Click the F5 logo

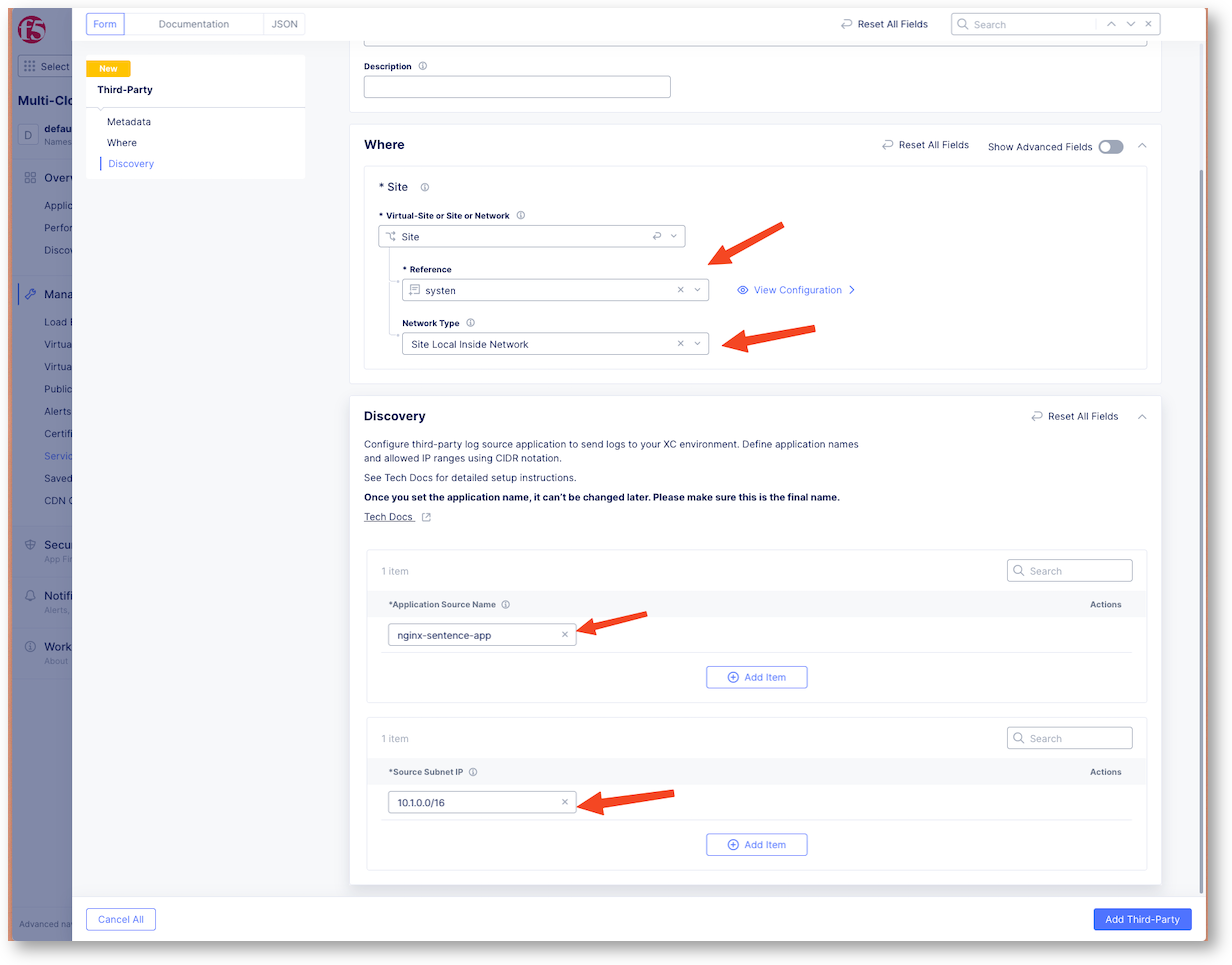pos(32,29)
